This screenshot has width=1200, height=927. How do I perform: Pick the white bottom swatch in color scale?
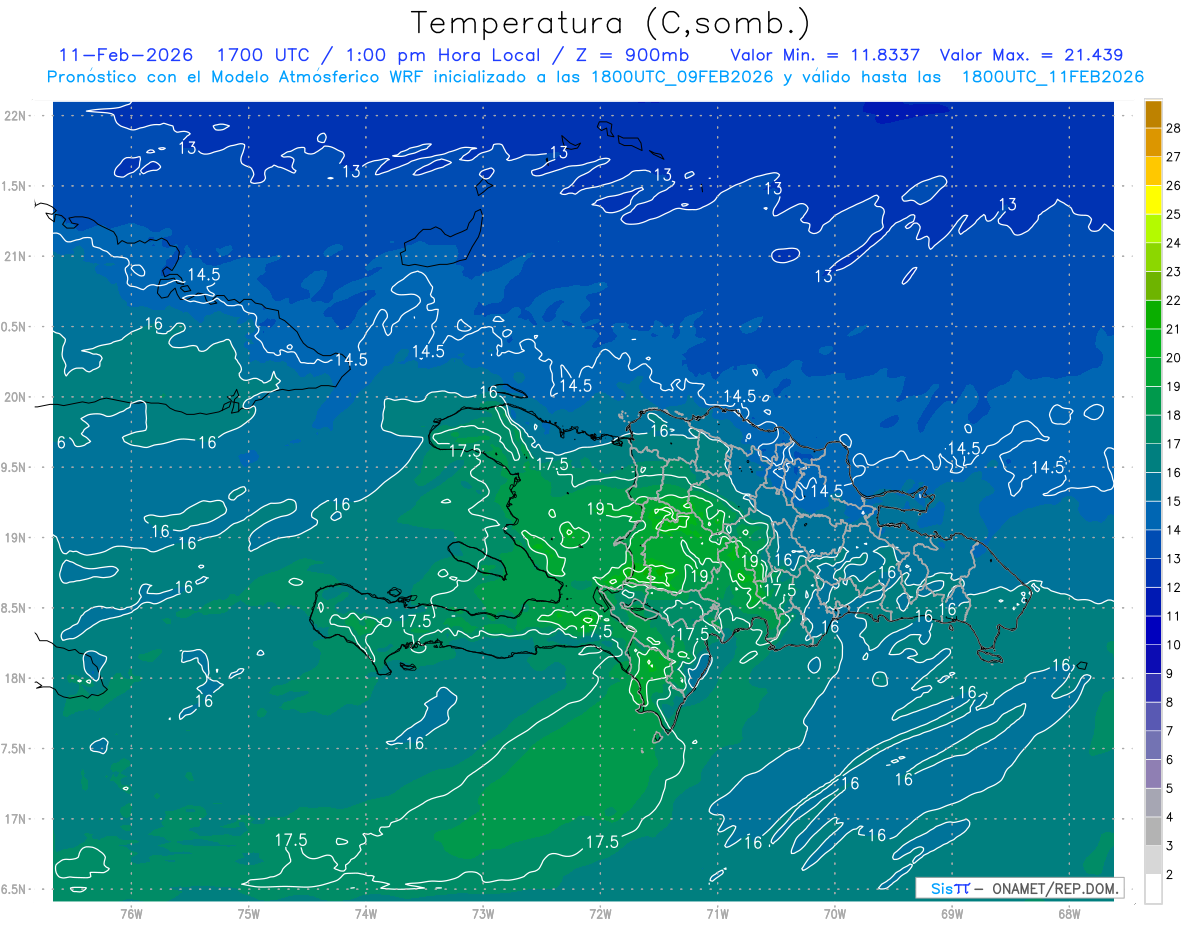1153,888
